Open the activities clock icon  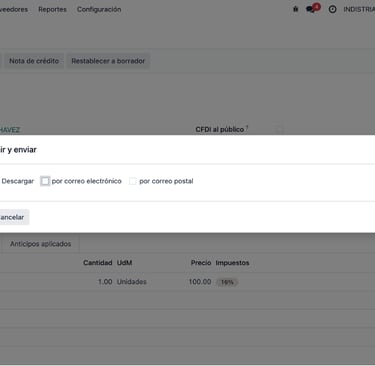coord(332,9)
